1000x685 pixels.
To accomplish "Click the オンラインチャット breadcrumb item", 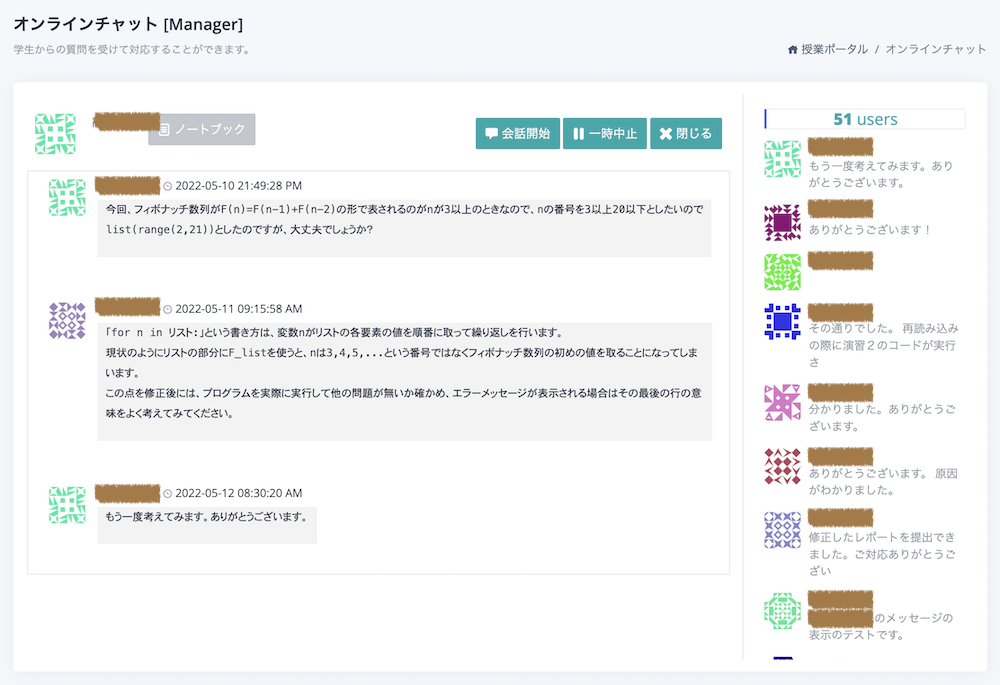I will tap(935, 49).
